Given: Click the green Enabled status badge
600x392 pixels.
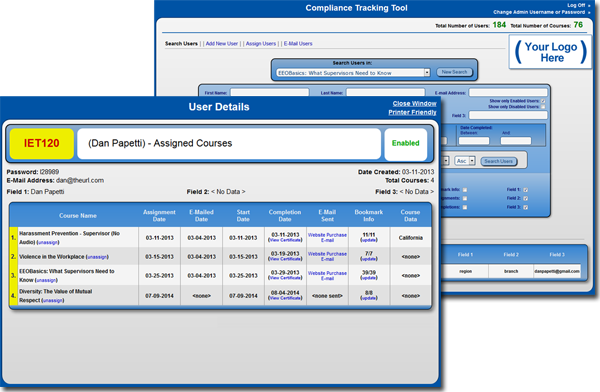Looking at the screenshot, I should point(406,144).
